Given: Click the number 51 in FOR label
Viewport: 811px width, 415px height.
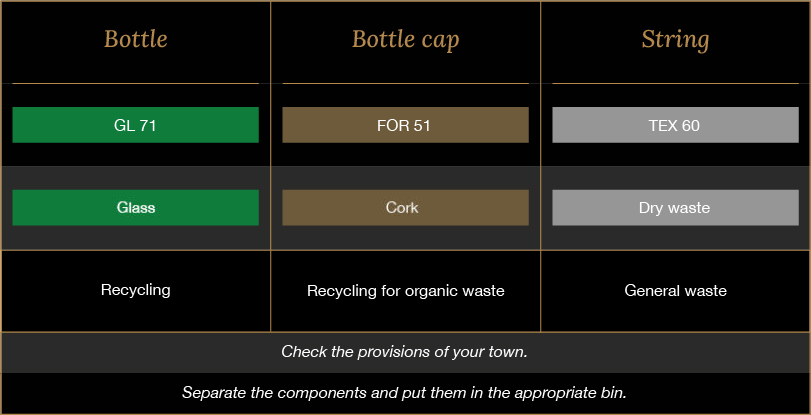Looking at the screenshot, I should [x=422, y=125].
